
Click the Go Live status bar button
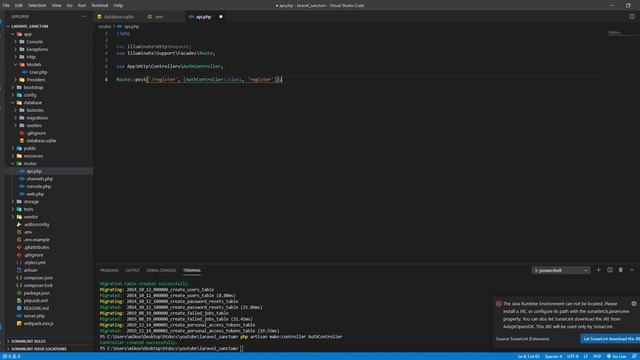coord(616,356)
